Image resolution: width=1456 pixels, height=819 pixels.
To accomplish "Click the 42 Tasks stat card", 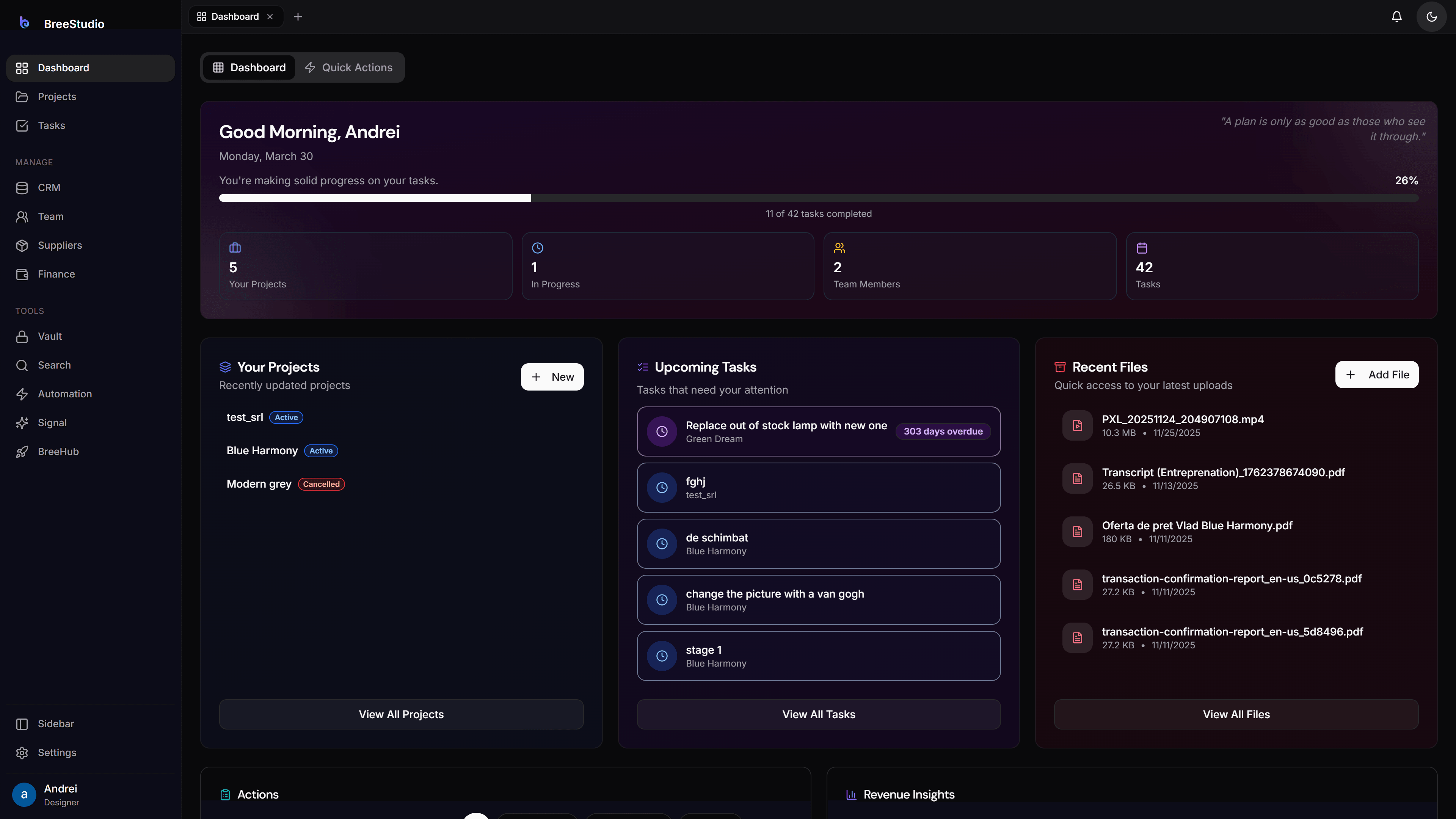I will coord(1272,266).
